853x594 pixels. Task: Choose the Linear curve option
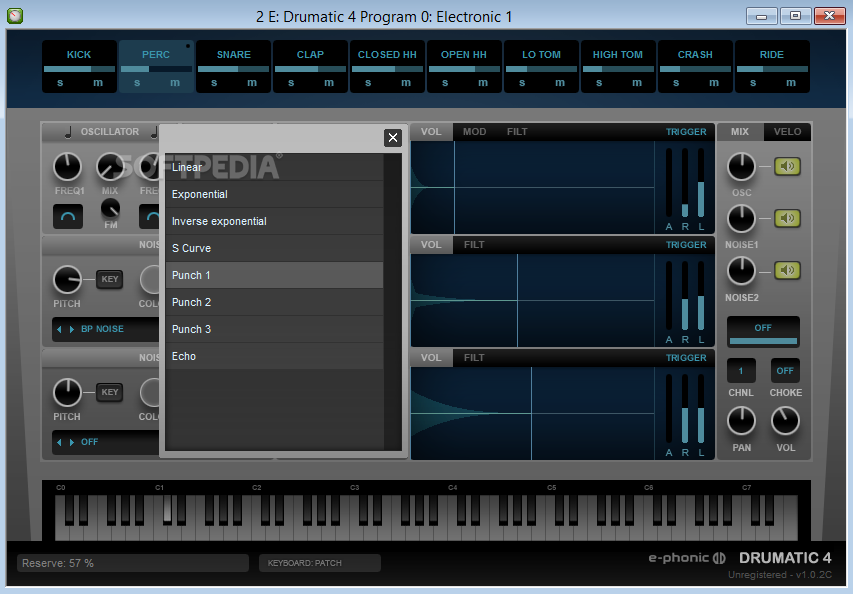pos(274,167)
